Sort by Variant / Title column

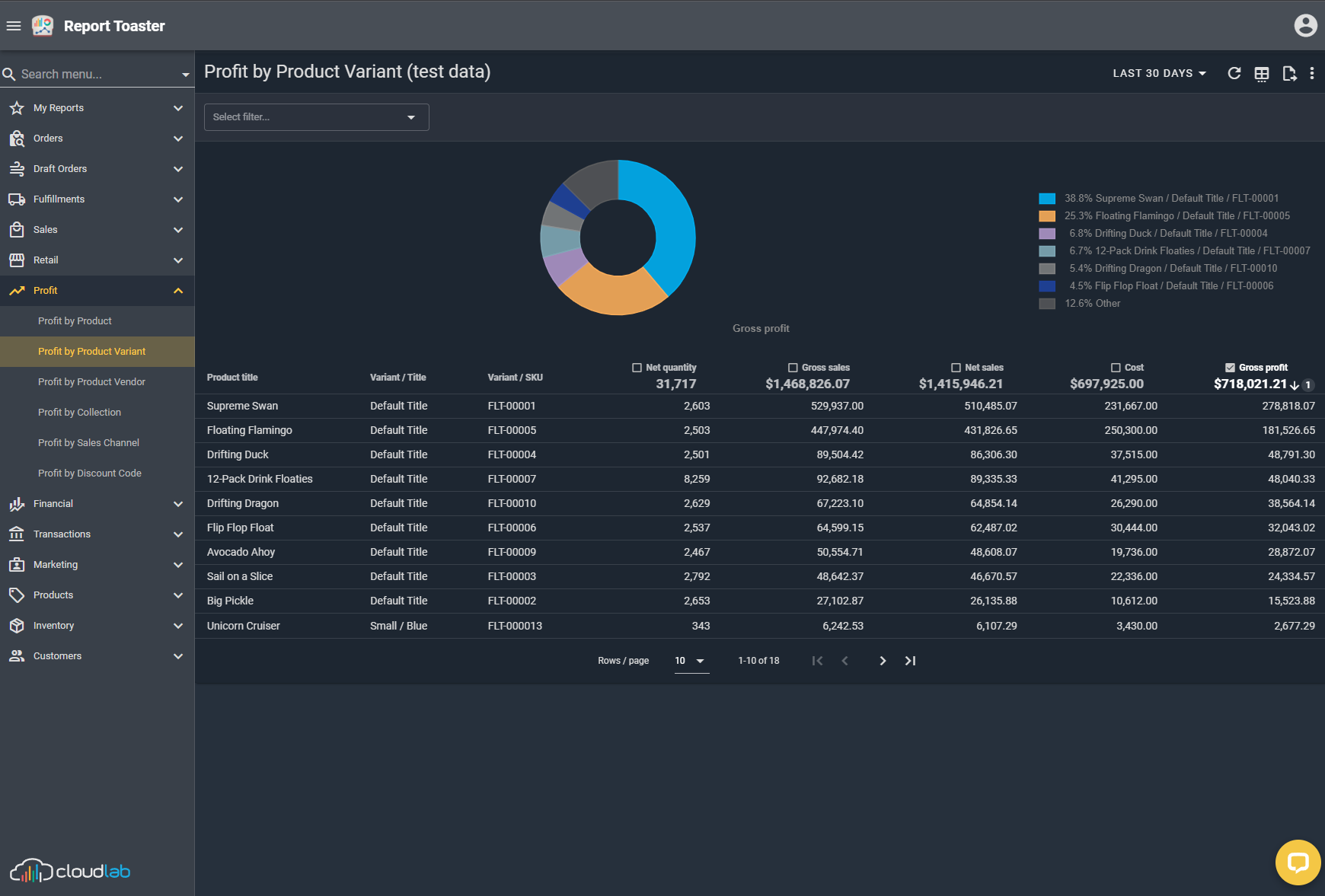click(398, 378)
